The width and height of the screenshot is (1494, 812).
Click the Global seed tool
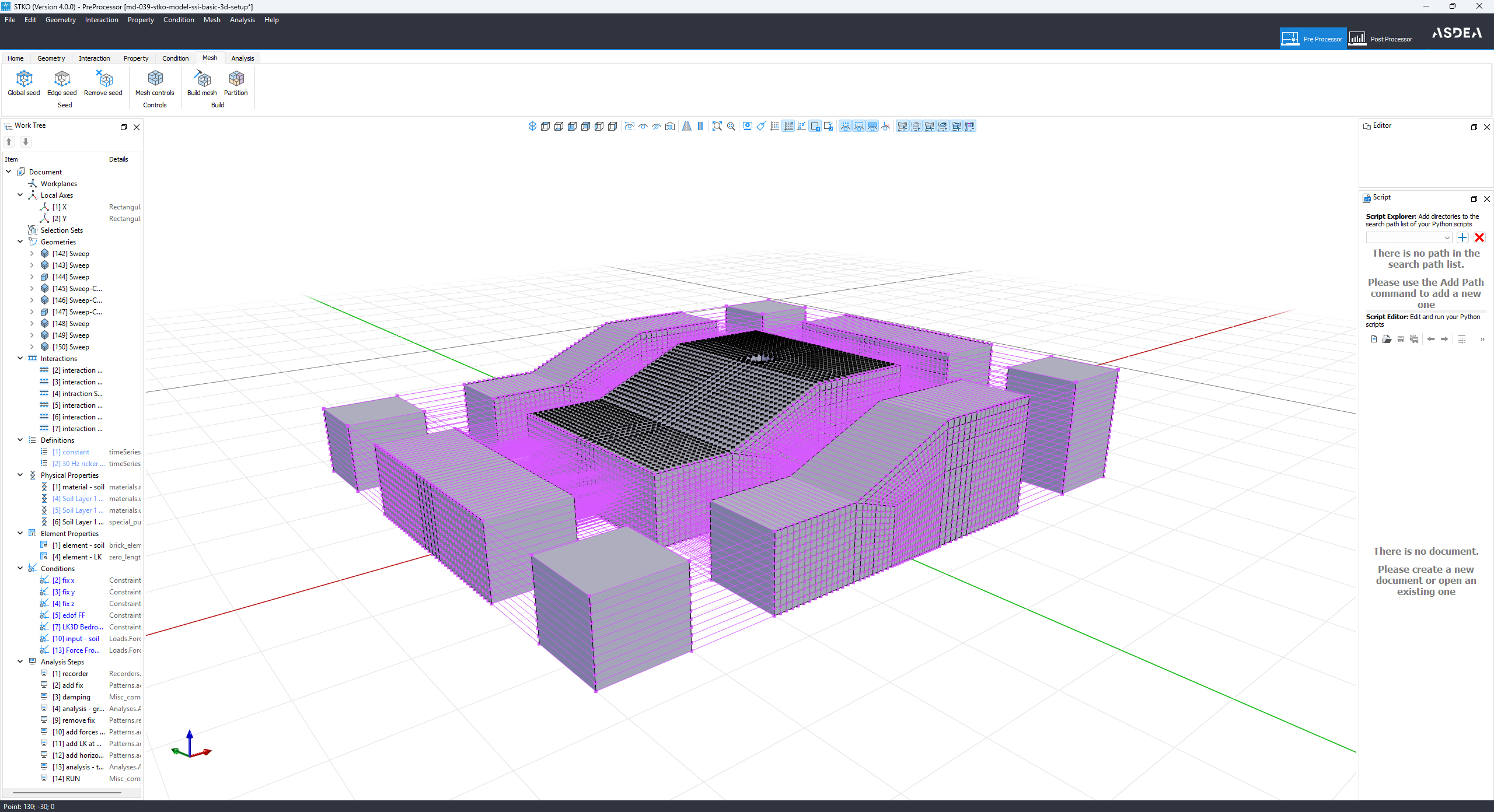pyautogui.click(x=24, y=83)
